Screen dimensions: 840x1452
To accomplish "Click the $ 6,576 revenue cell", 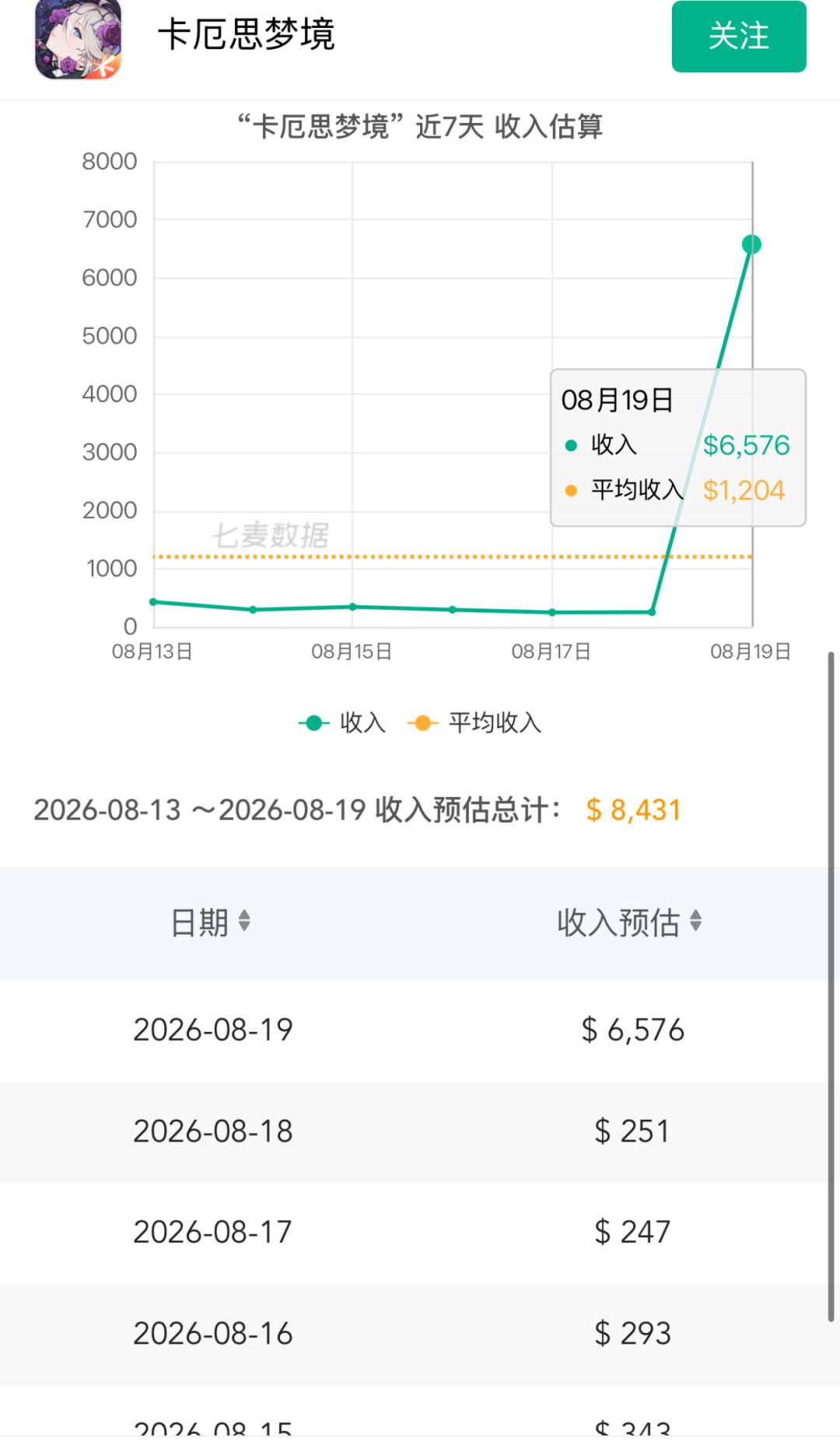I will 633,1029.
